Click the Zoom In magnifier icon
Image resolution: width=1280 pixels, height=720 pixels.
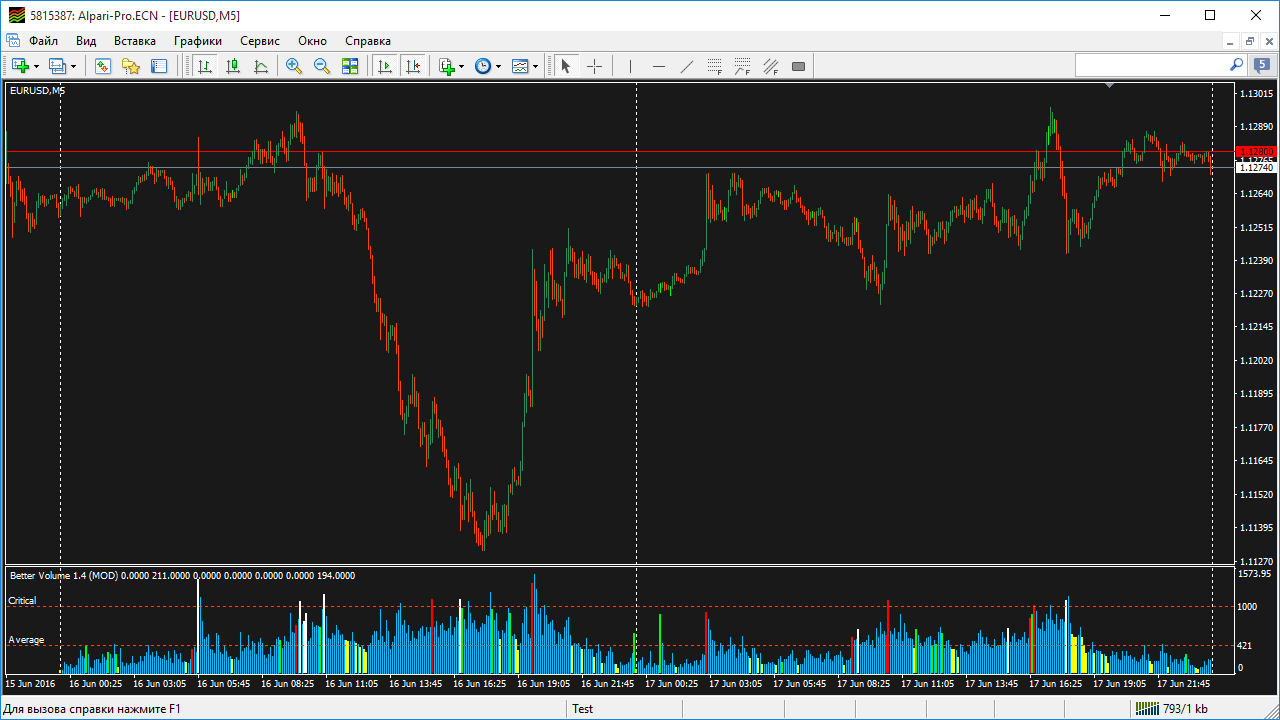[293, 66]
